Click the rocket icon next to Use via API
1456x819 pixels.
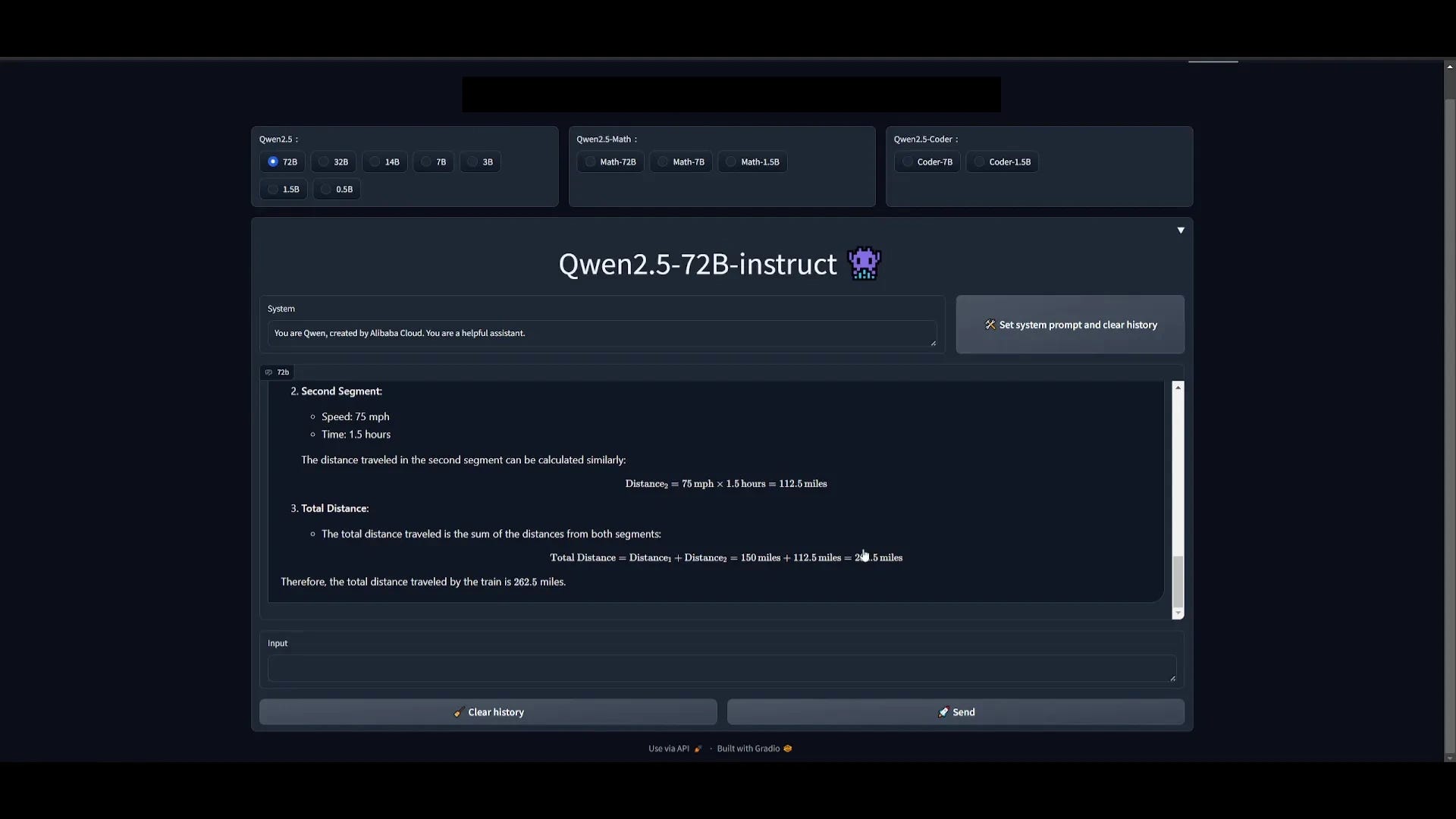[x=698, y=748]
